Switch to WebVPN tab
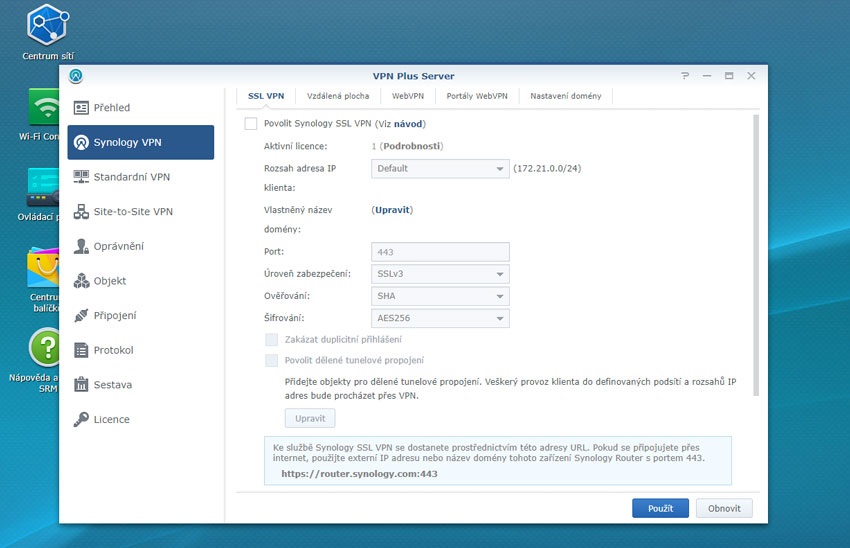850x548 pixels. click(x=408, y=96)
